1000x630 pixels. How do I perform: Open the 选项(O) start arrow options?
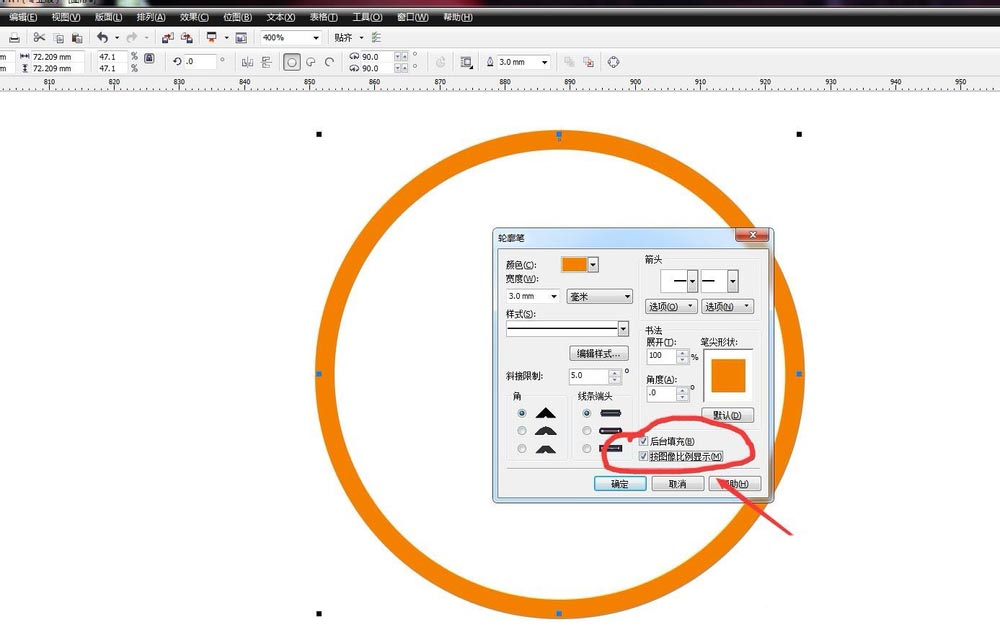[671, 307]
